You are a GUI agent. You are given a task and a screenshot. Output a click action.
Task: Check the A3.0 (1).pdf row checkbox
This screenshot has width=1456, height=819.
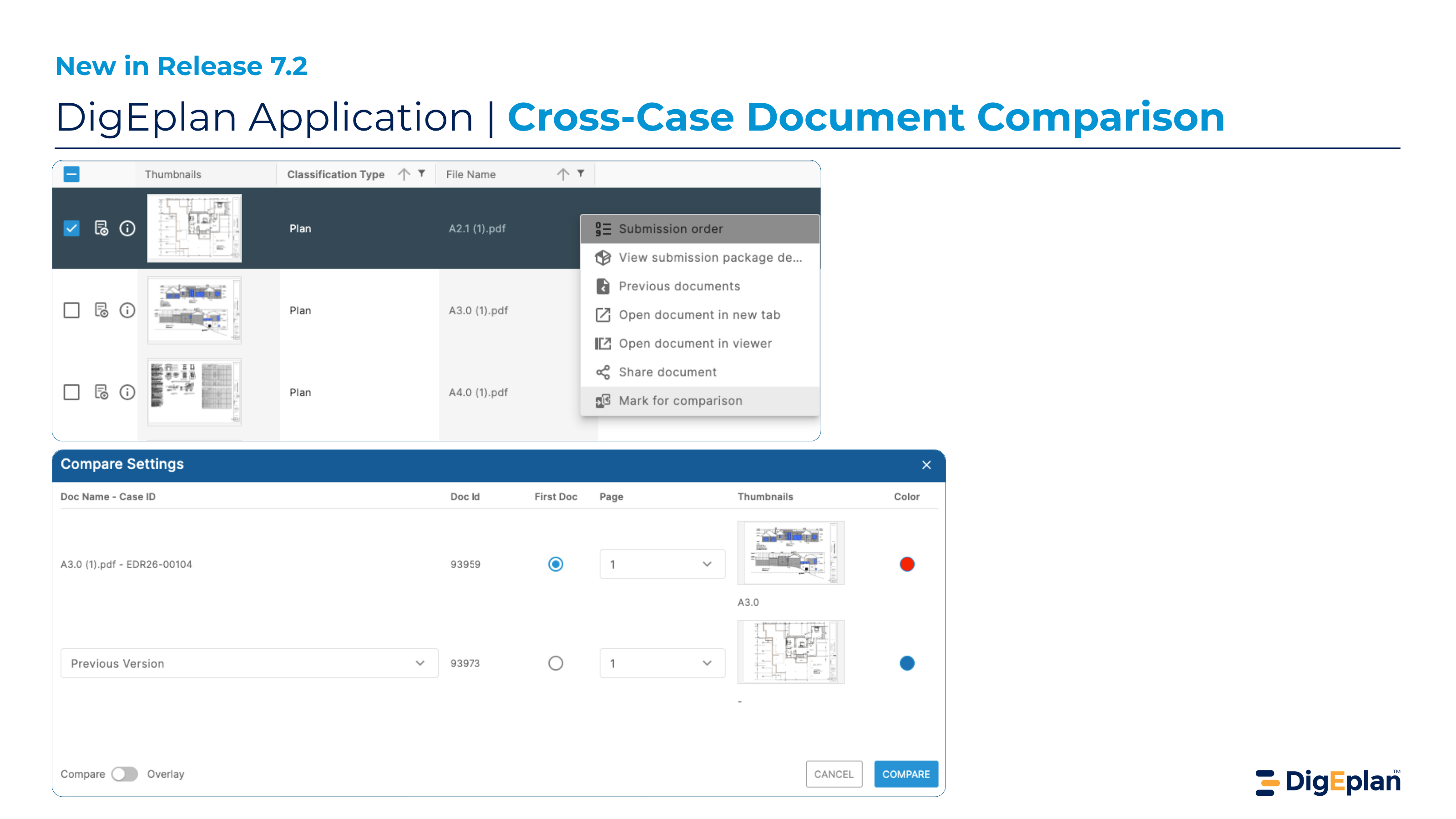(71, 310)
